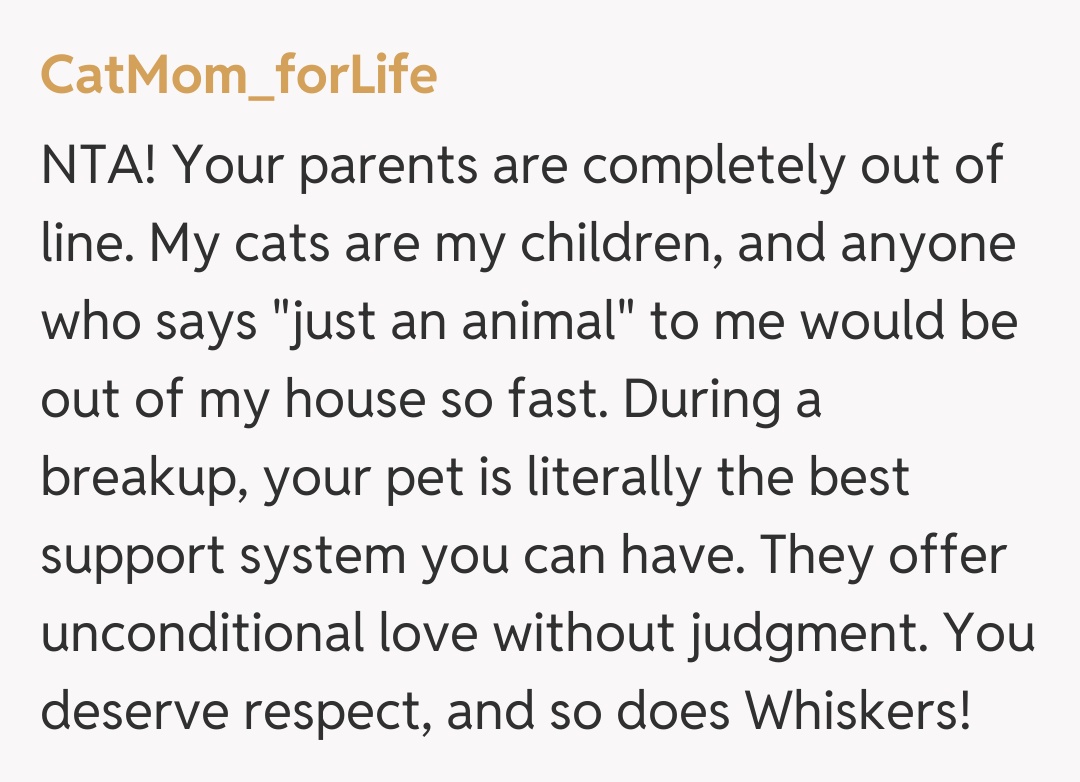Click the phrase "They offer"
Screen dimensions: 1080x782
tap(880, 556)
